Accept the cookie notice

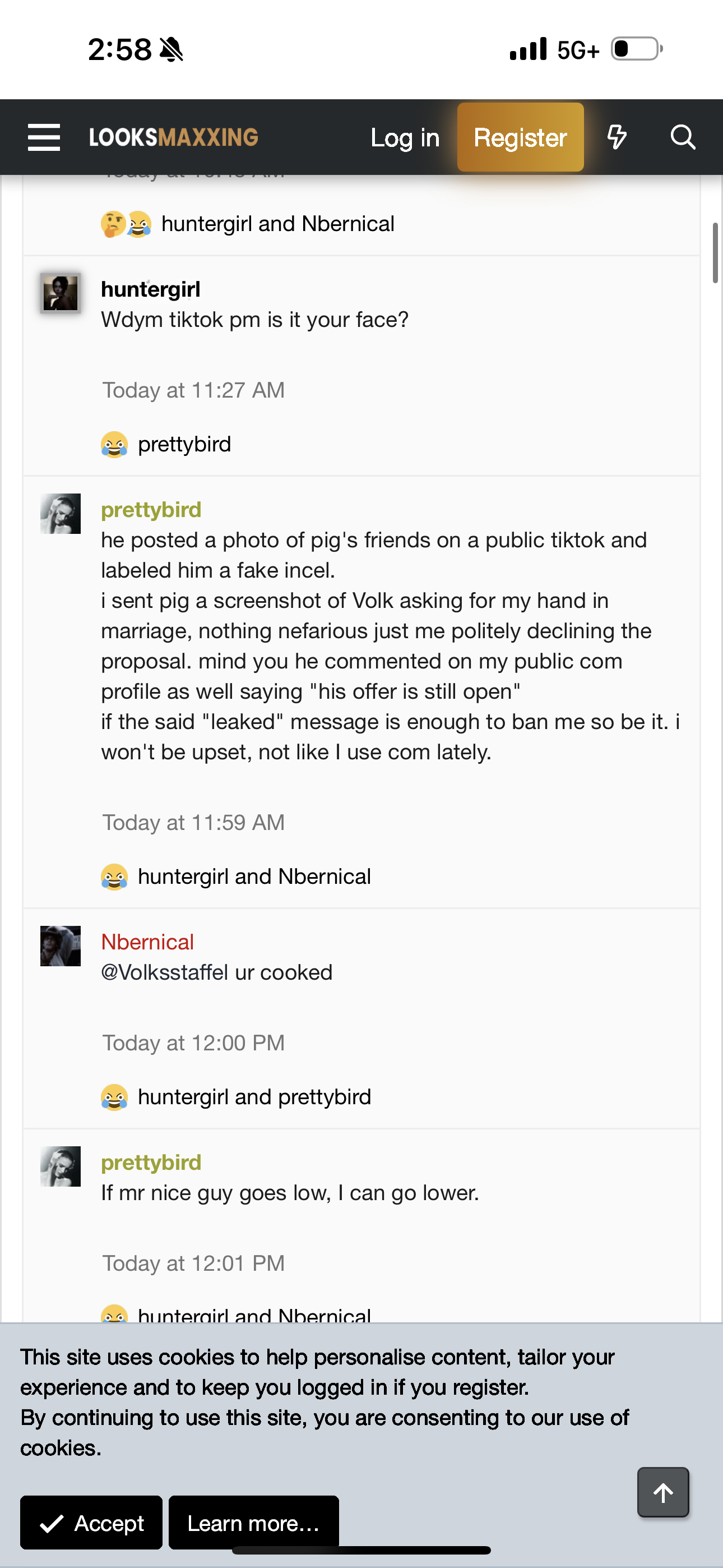click(x=91, y=1523)
